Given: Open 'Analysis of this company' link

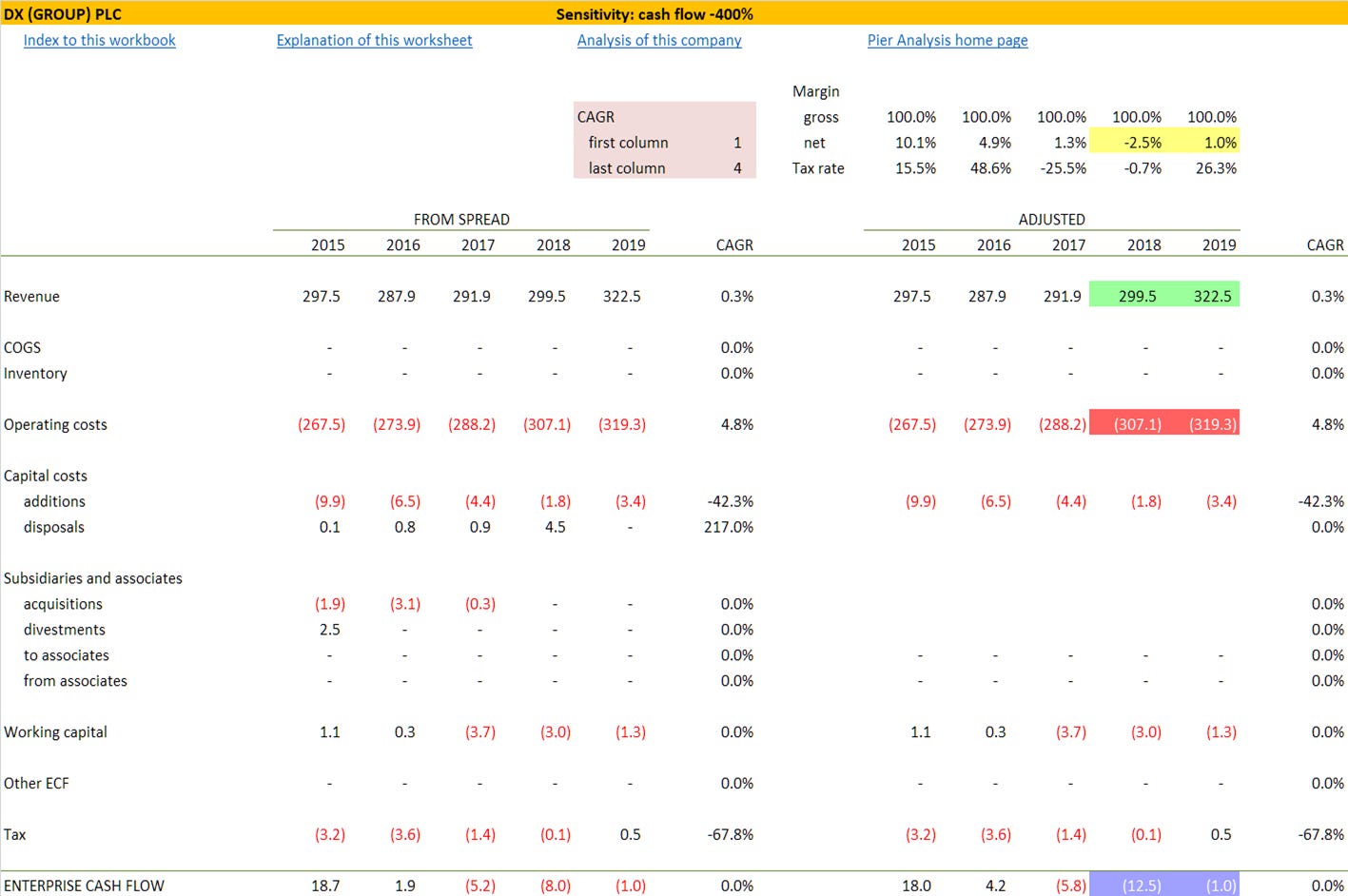Looking at the screenshot, I should tap(659, 40).
